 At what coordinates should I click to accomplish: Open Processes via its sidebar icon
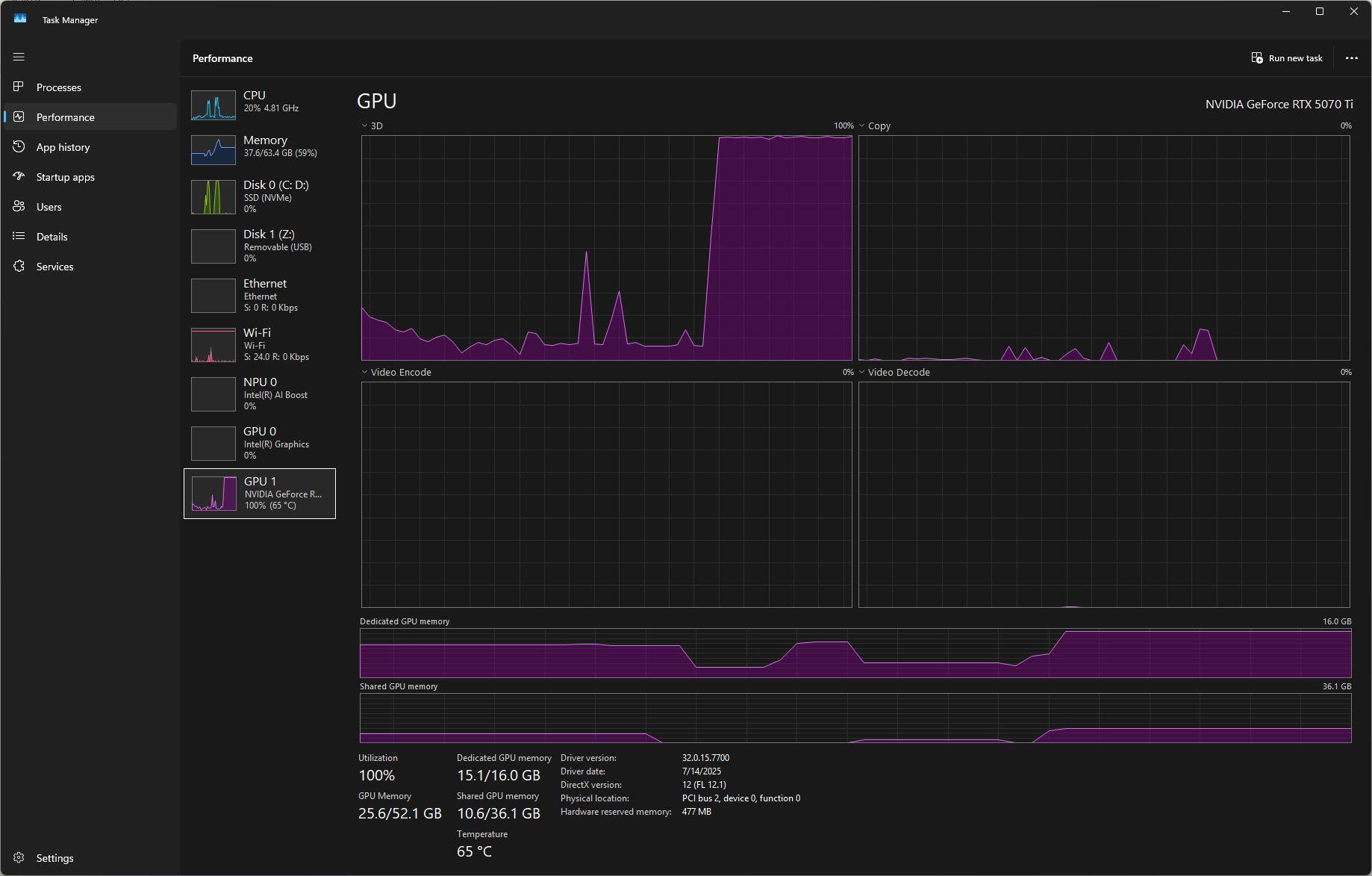click(19, 87)
